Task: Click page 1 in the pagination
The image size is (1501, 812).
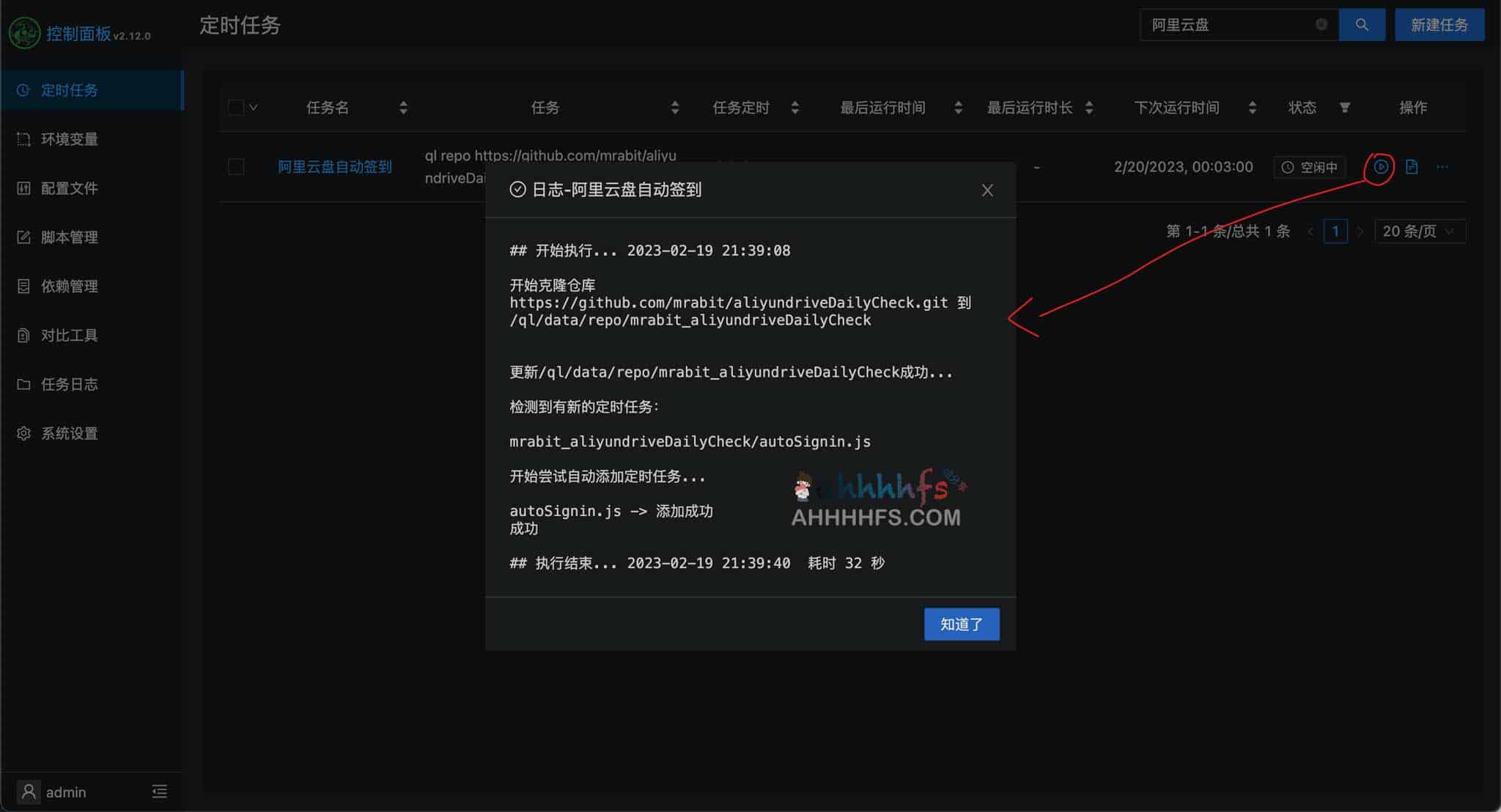Action: coord(1336,231)
